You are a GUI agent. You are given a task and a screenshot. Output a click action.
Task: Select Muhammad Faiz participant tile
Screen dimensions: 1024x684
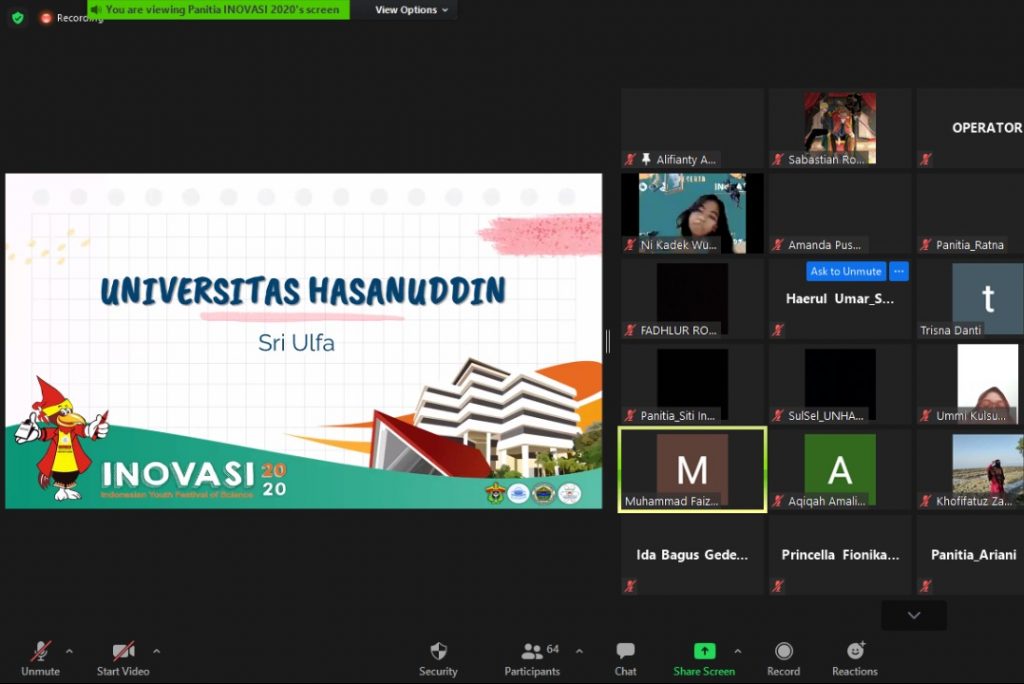tap(692, 469)
